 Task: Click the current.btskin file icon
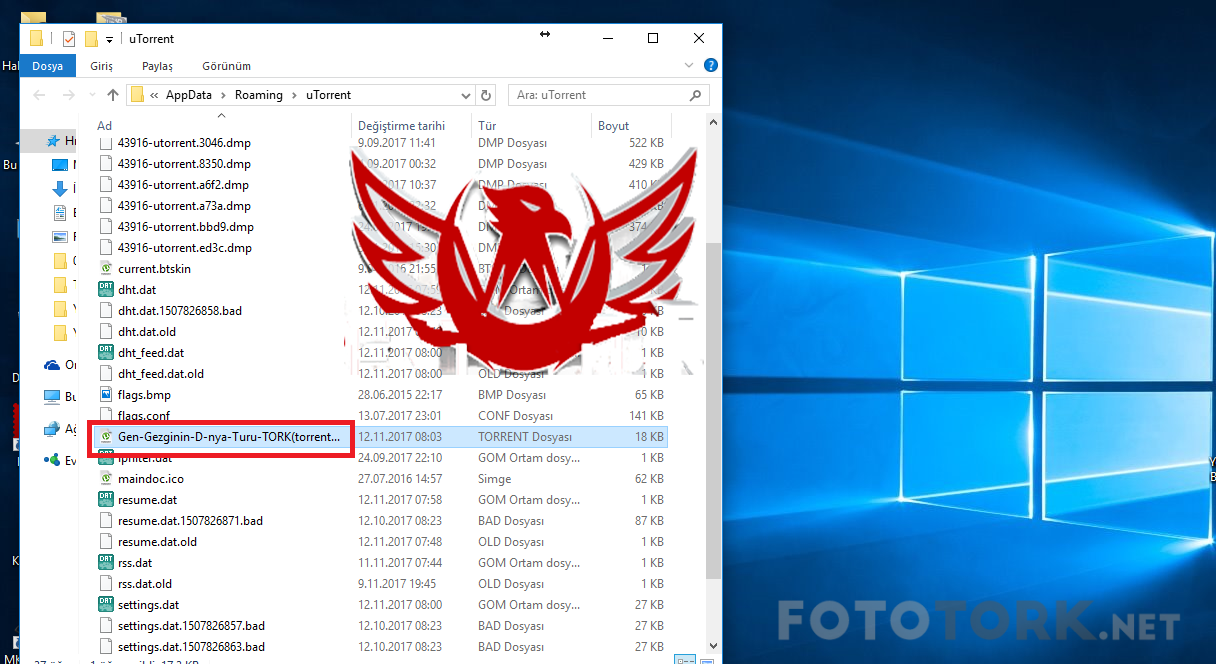coord(106,268)
